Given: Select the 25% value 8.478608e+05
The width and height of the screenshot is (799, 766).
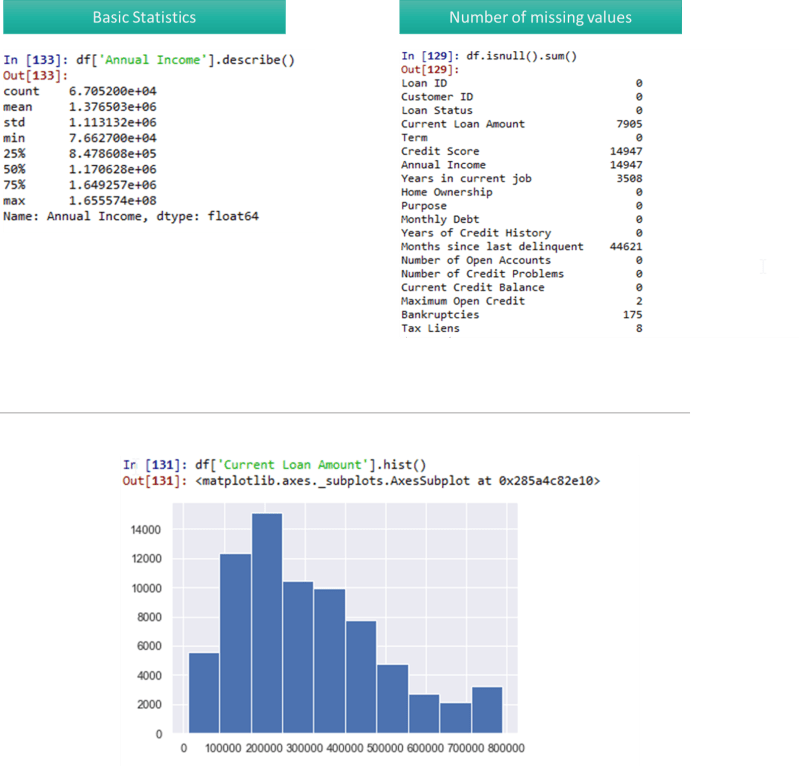Looking at the screenshot, I should pyautogui.click(x=113, y=154).
